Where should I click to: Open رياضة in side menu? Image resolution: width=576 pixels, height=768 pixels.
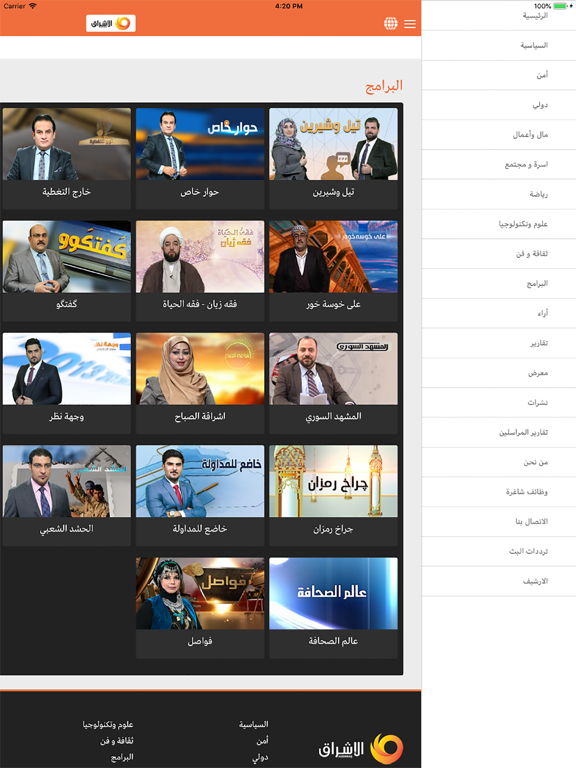pos(499,194)
